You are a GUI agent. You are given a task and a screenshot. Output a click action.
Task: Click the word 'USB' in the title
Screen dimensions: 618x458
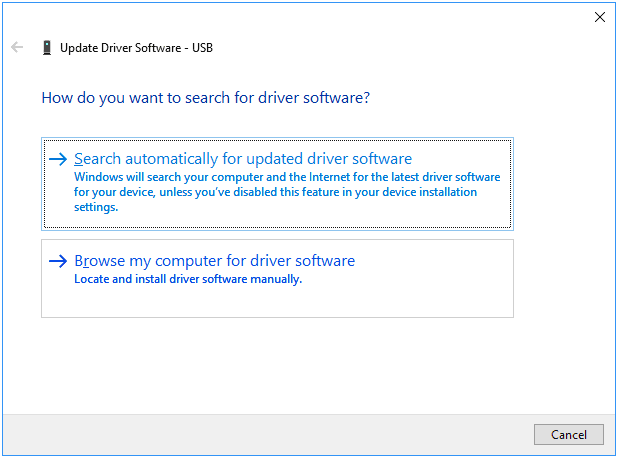[203, 48]
